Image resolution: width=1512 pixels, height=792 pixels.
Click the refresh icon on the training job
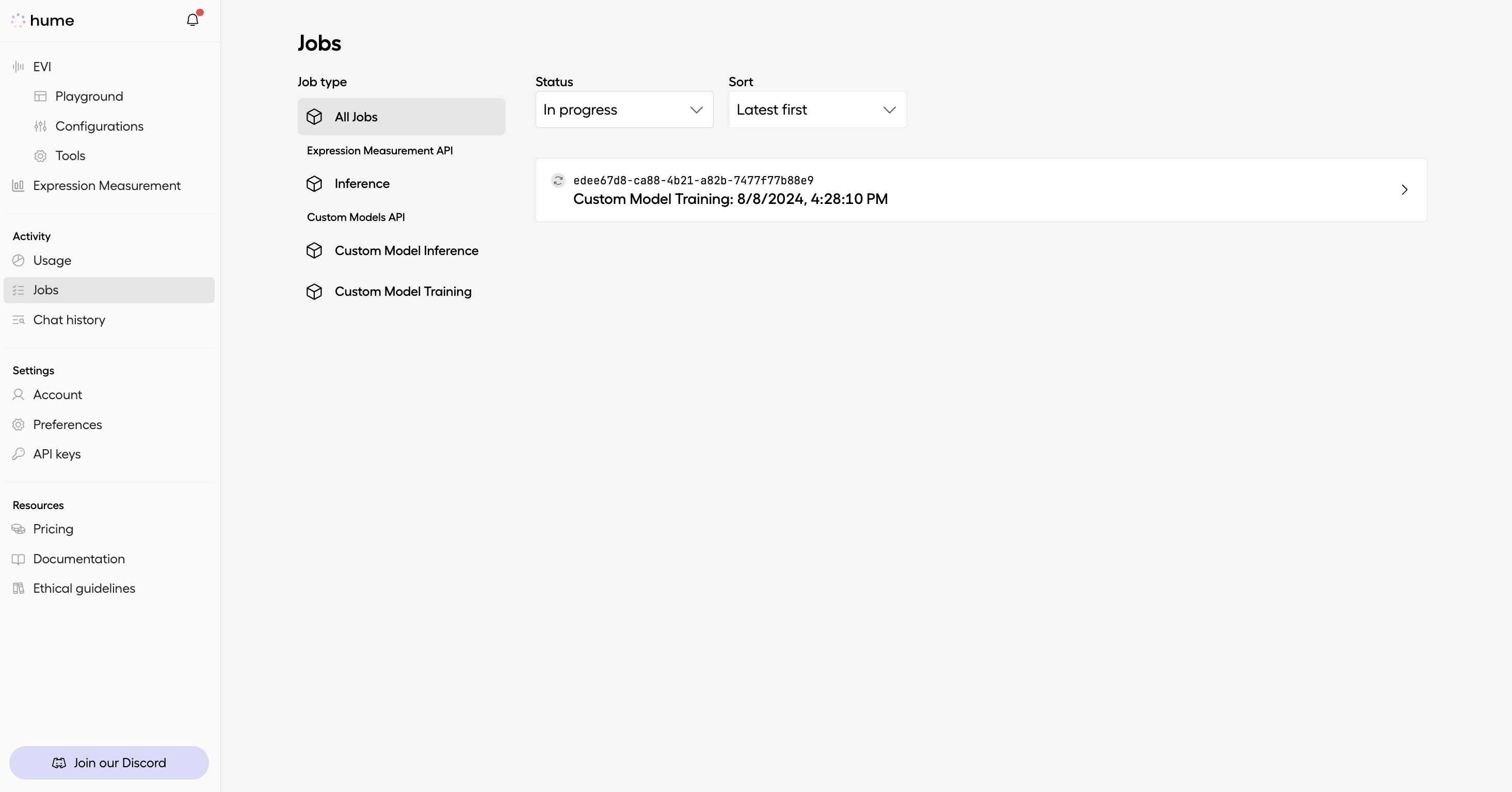558,181
